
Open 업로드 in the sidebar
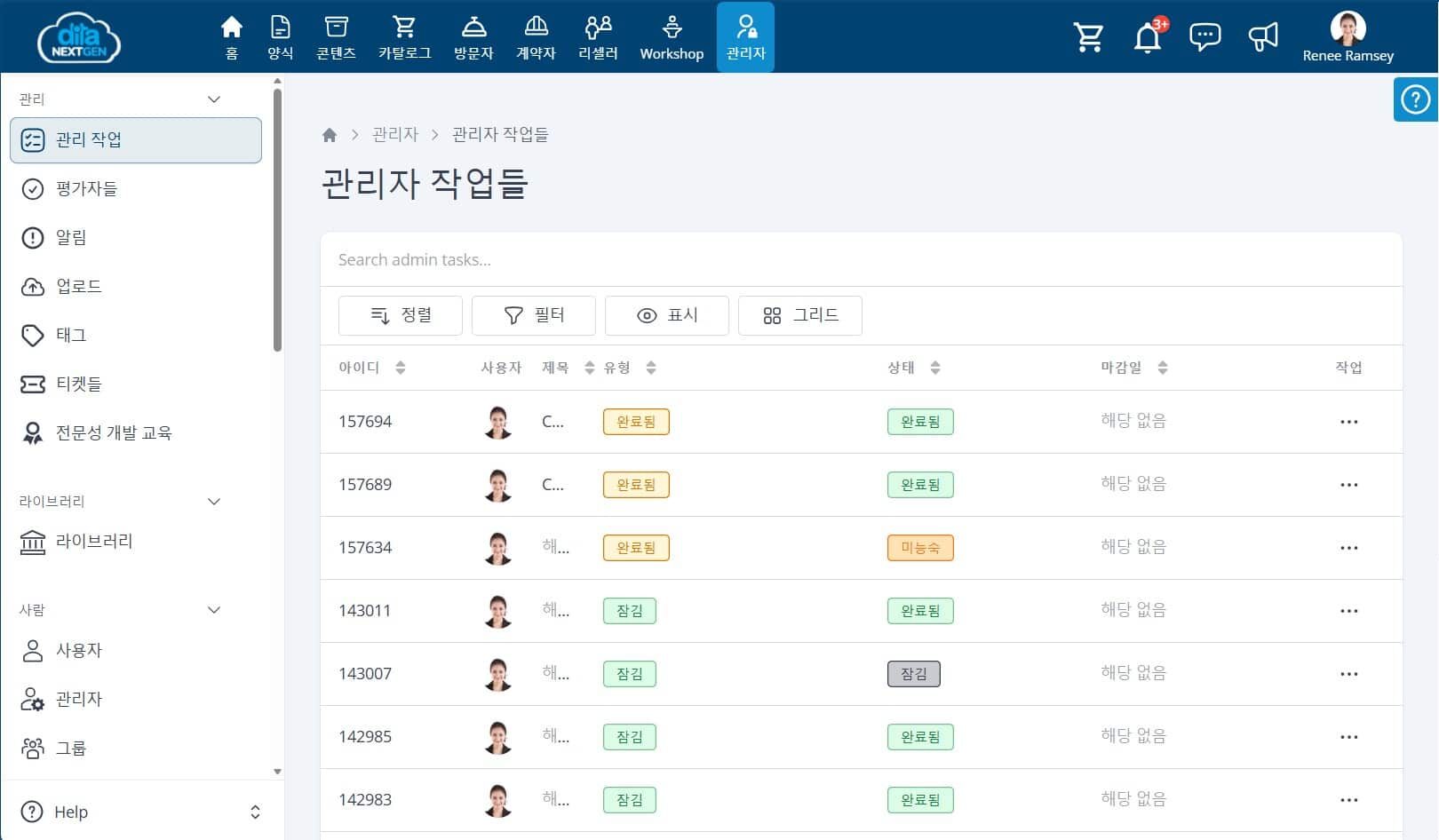[x=78, y=286]
